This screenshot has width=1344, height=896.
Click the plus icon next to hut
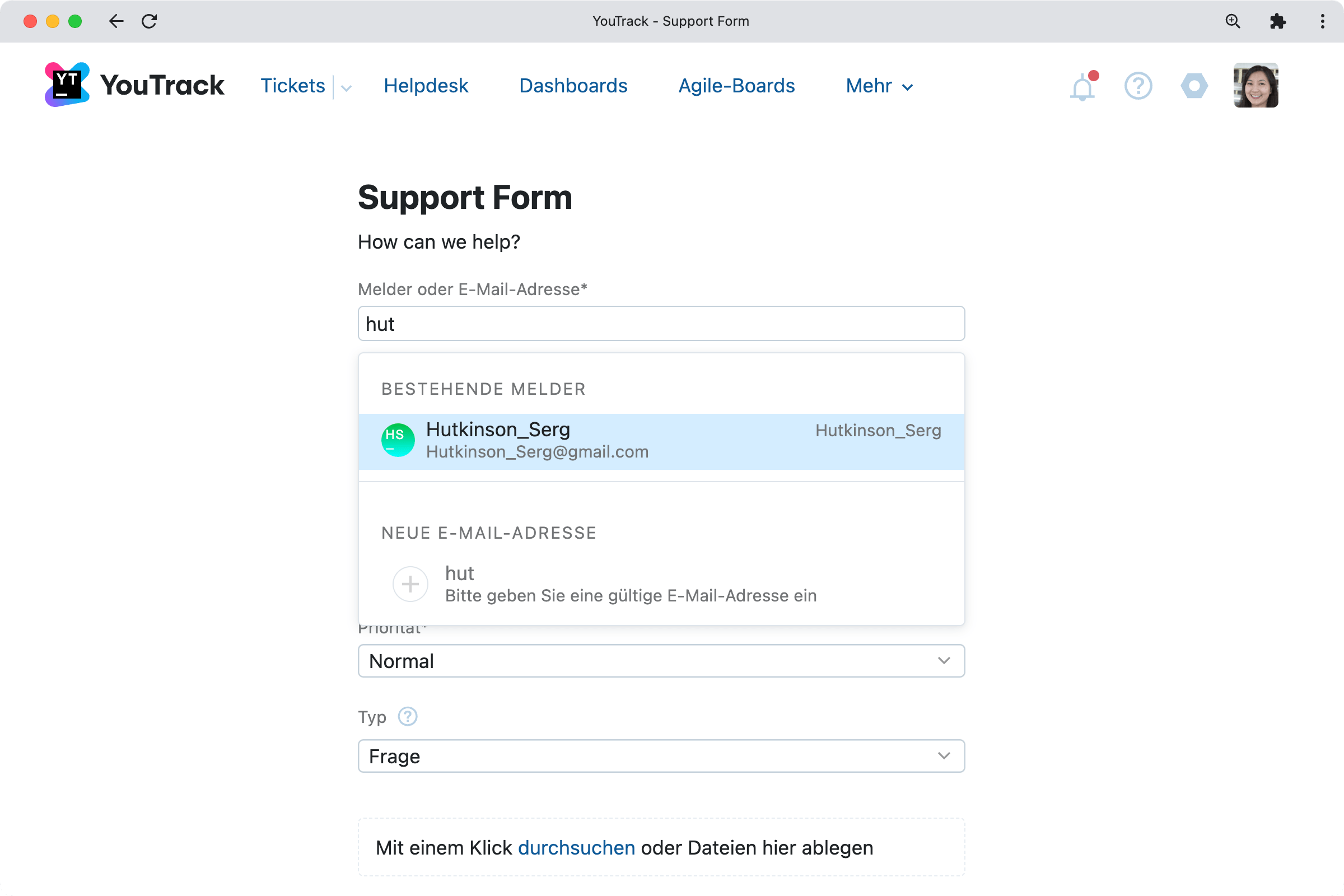(410, 584)
